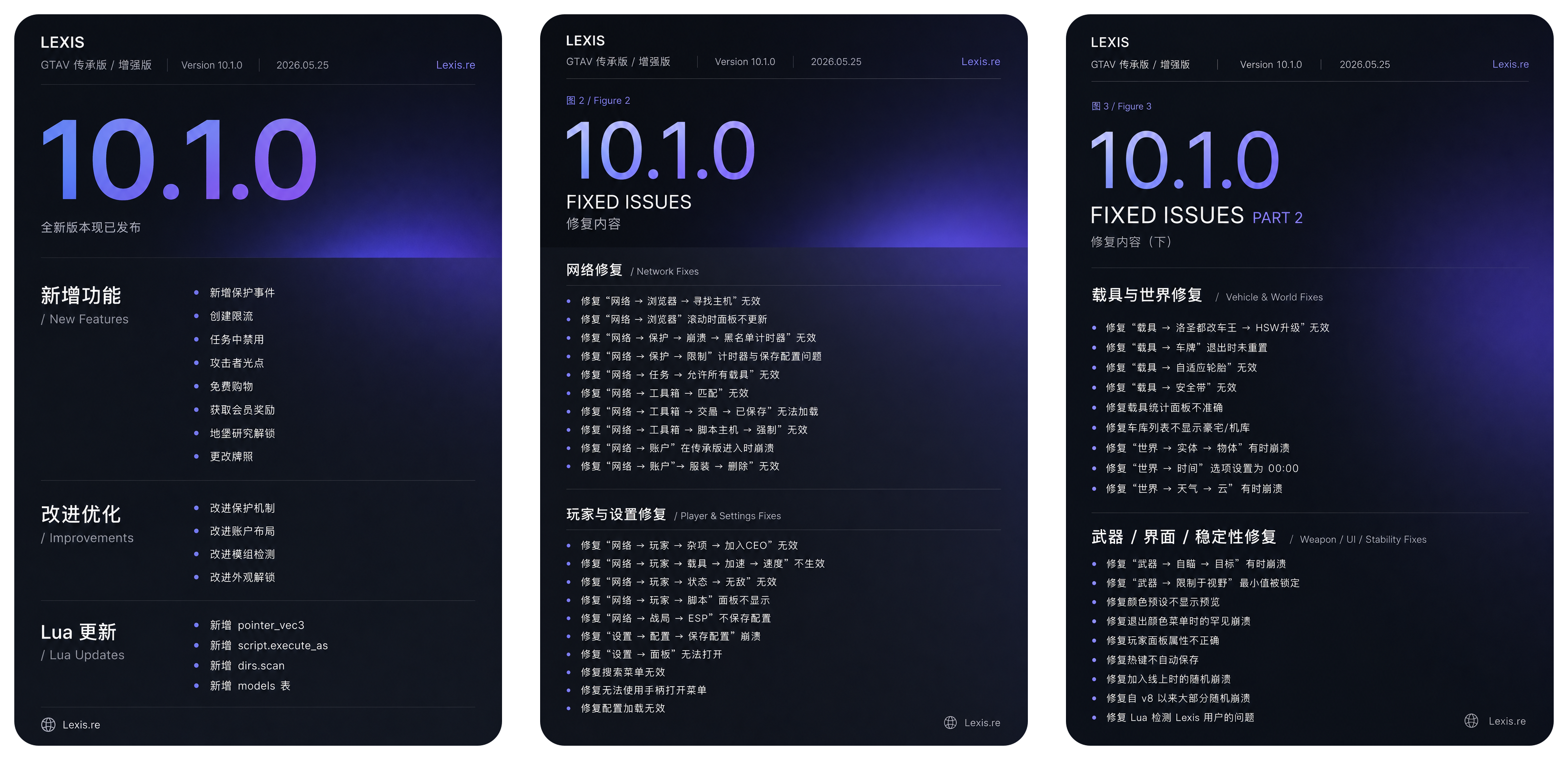Select the fix line '允许所有载具' 无效
Viewport: 1568px width, 760px height.
pos(680,375)
